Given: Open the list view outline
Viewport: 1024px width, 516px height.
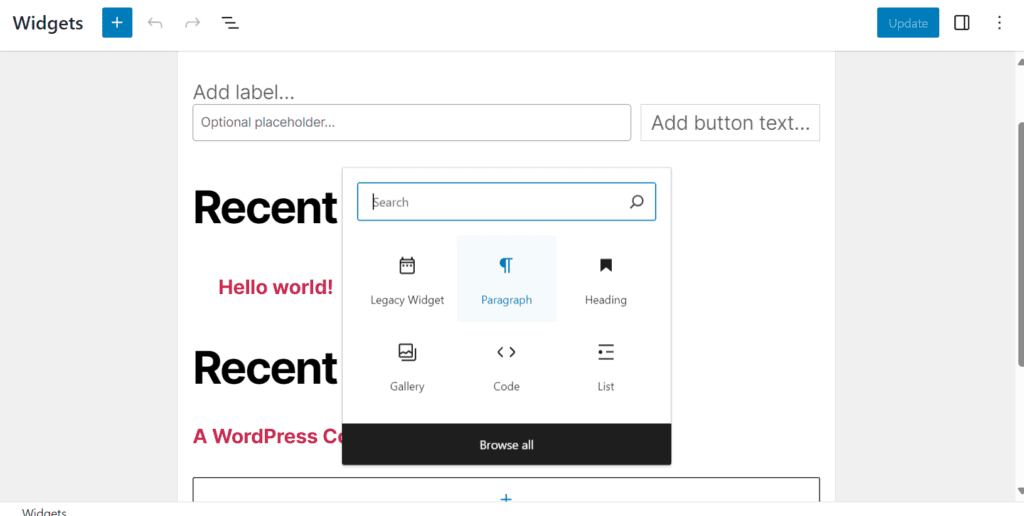Looking at the screenshot, I should point(230,23).
